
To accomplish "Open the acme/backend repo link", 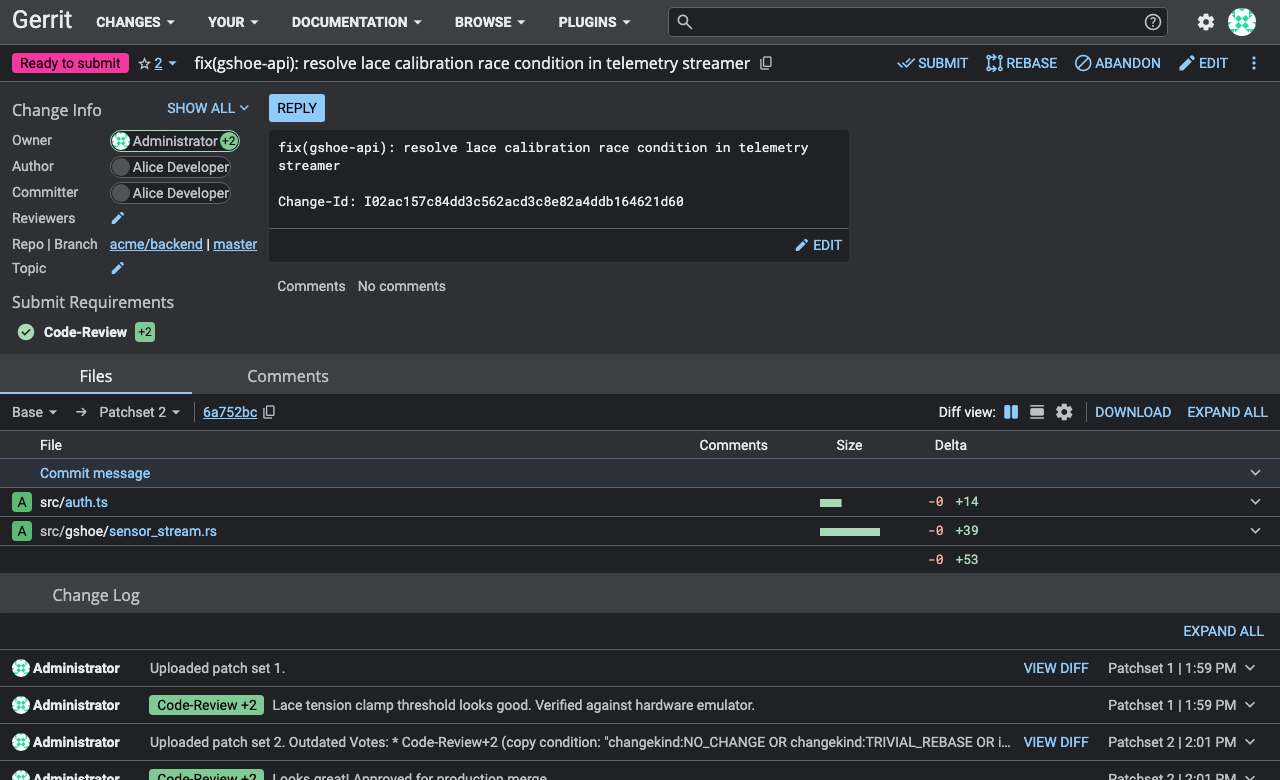I will (156, 244).
